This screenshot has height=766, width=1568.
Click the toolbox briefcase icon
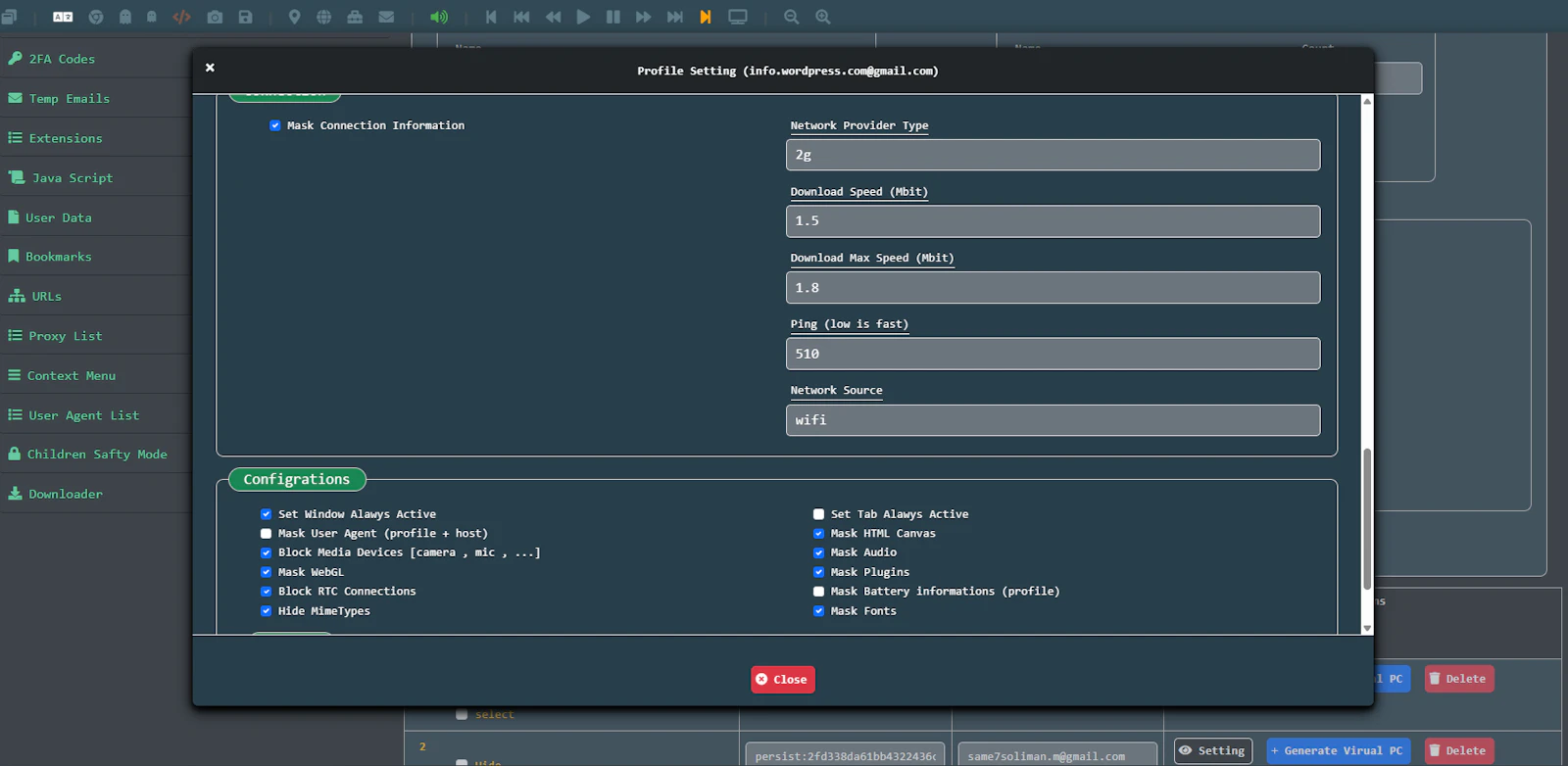click(x=355, y=17)
